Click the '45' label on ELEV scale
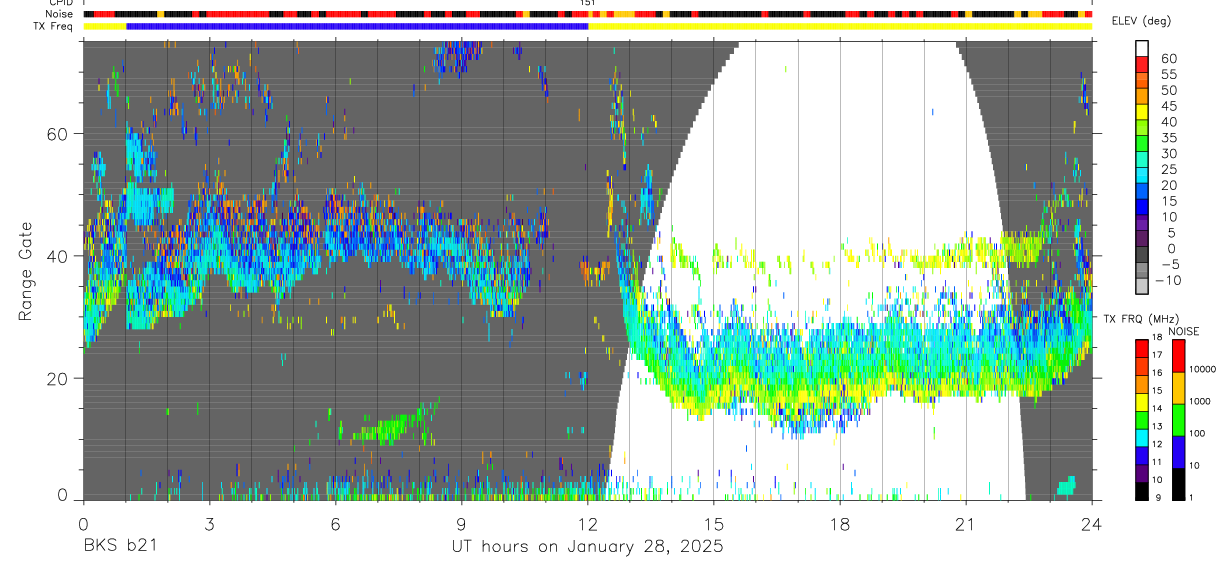This screenshot has height=567, width=1228. [x=1168, y=106]
